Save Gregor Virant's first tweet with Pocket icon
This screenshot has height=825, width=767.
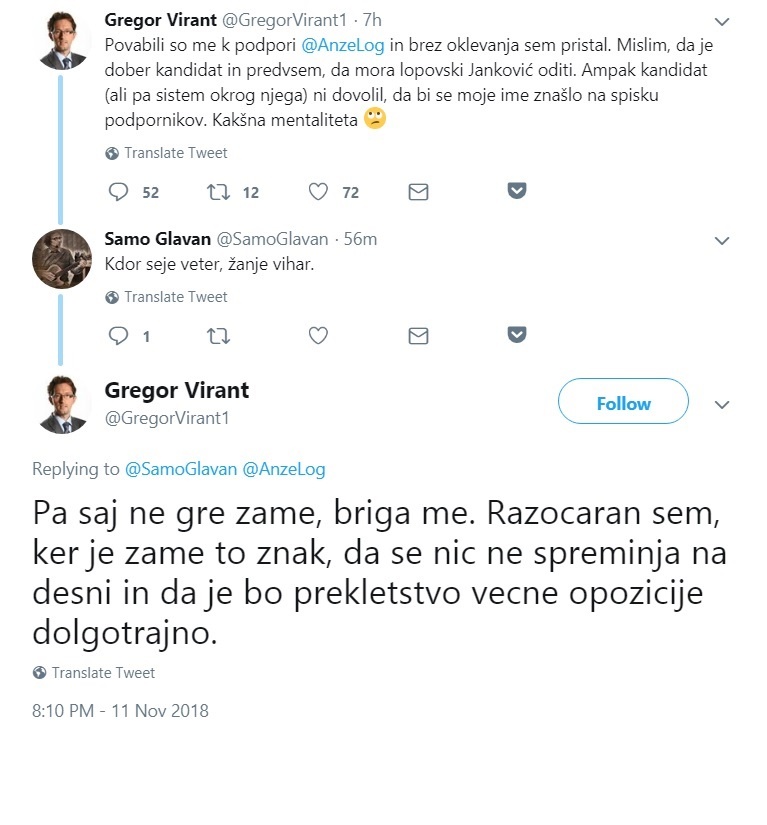(x=517, y=191)
